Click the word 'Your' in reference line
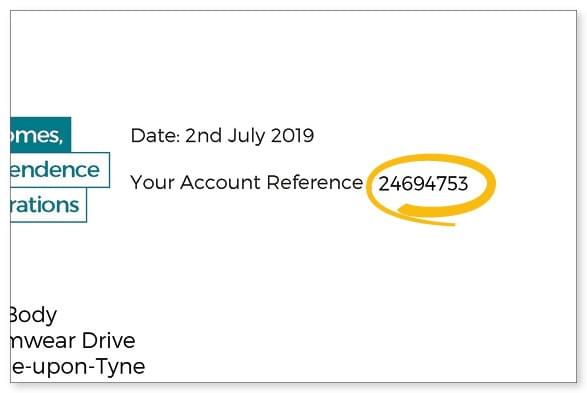 pos(152,183)
